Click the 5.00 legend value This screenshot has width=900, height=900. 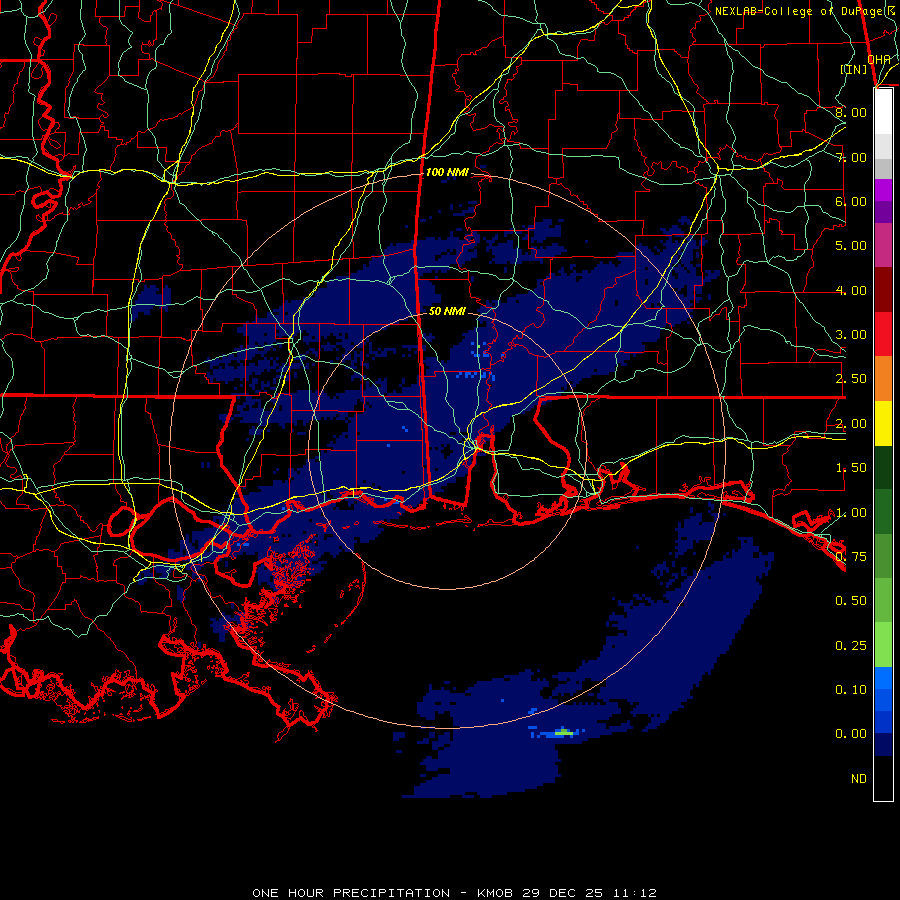pos(851,246)
